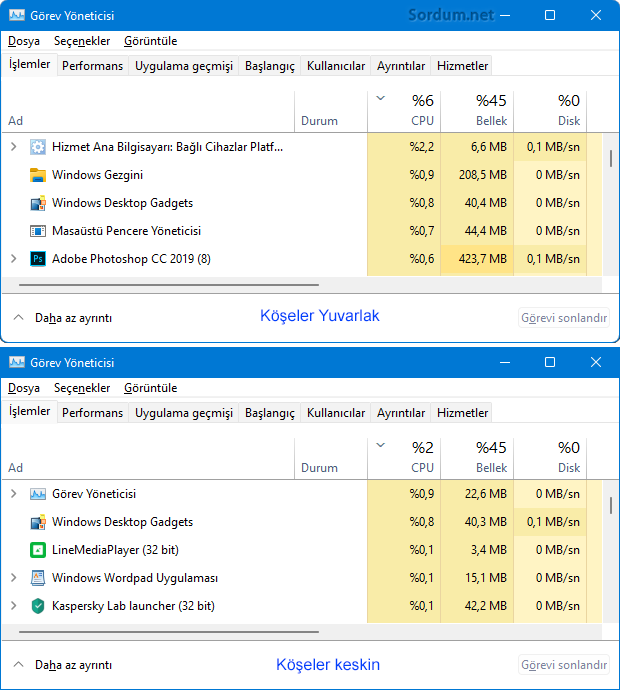
Task: Open Dosya menu in the top window
Action: pos(24,41)
